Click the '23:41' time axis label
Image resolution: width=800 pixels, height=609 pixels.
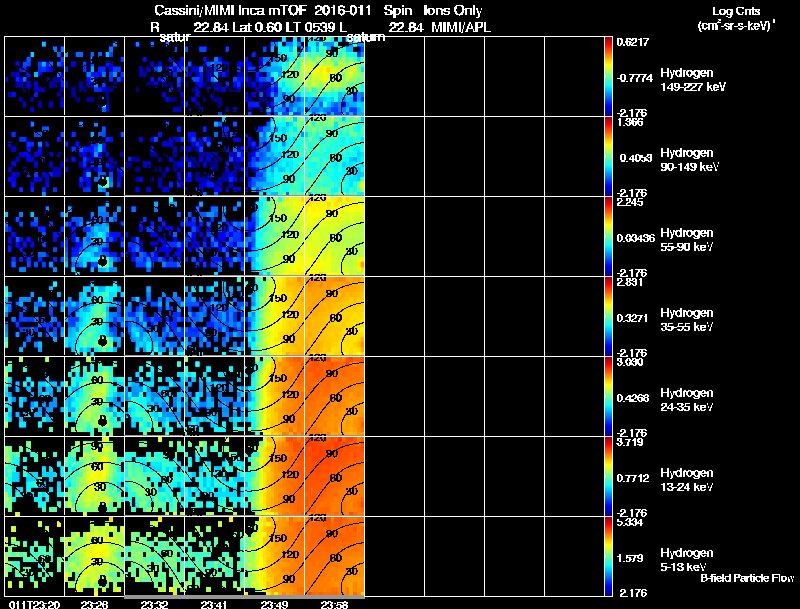coord(214,605)
